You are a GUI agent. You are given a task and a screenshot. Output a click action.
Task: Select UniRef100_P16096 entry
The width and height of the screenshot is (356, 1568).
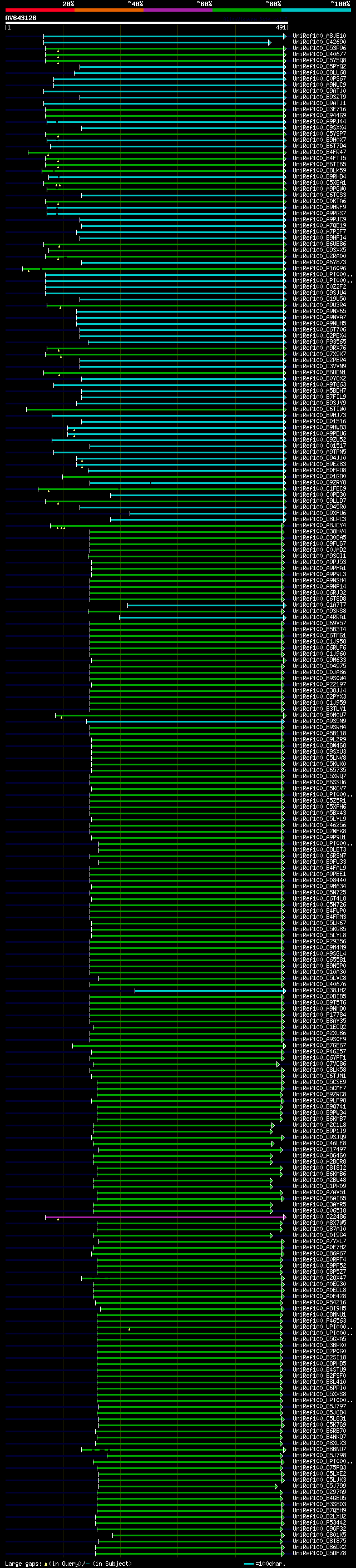click(x=319, y=269)
